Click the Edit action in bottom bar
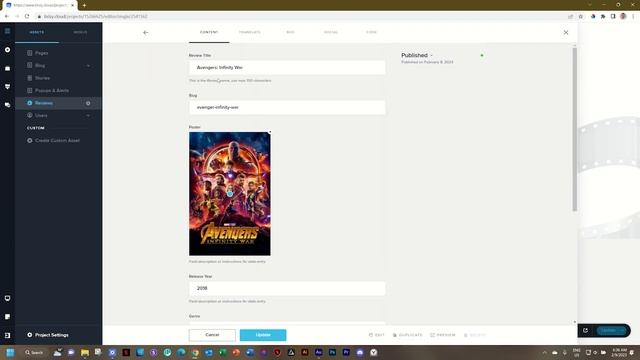The height and width of the screenshot is (360, 640). pos(377,335)
